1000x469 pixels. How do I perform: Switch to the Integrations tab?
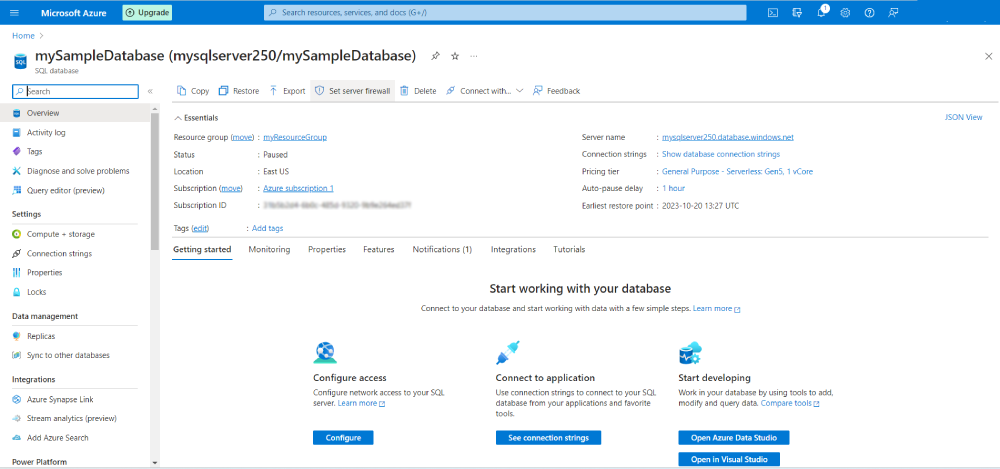[513, 249]
